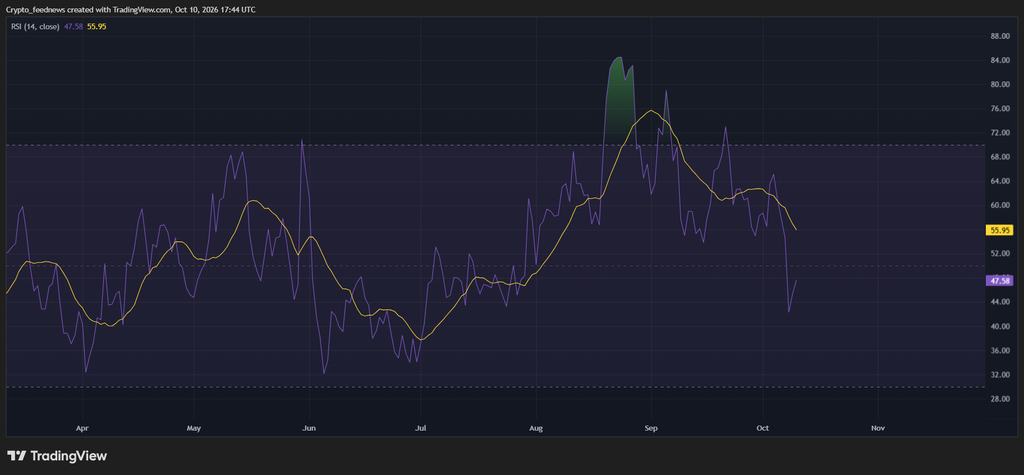Click the 52.00 axis label

[x=1000, y=254]
